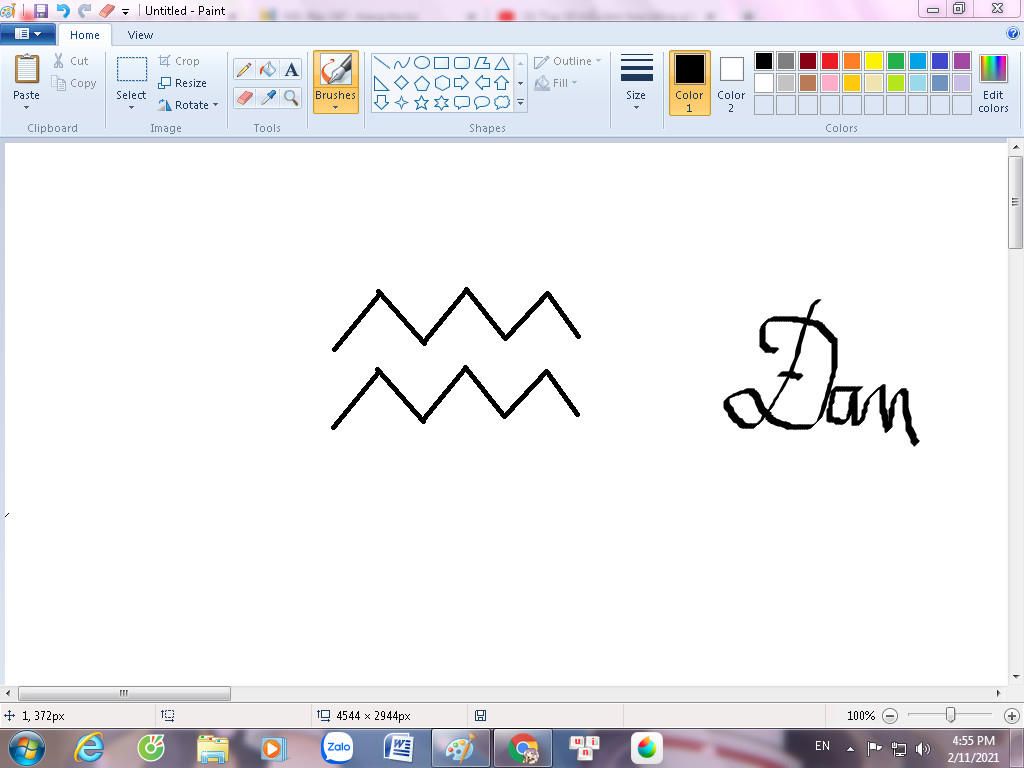Click the Redo arrow in title bar
Viewport: 1024px width, 768px height.
85,10
